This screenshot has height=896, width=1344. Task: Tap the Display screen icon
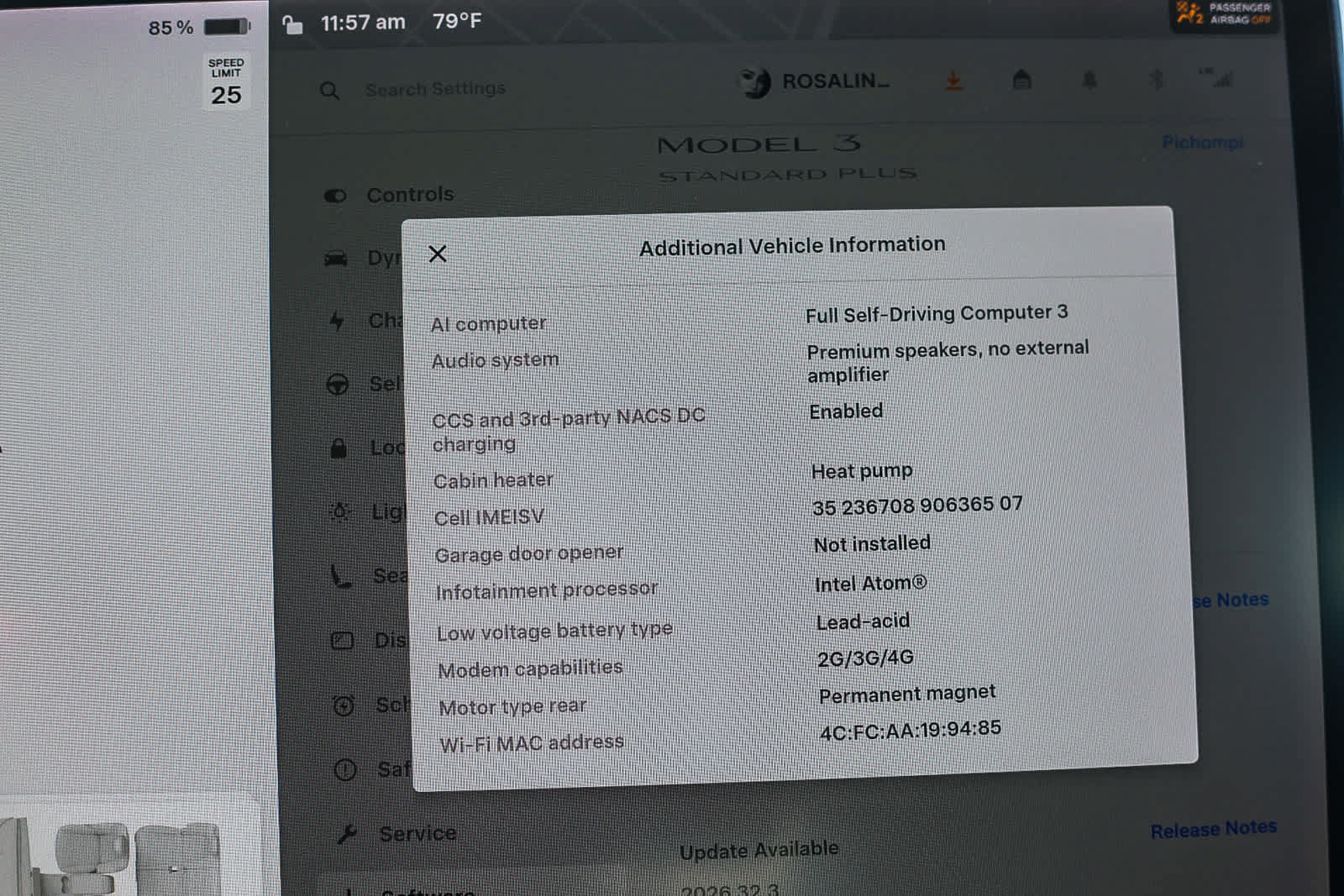(x=342, y=641)
